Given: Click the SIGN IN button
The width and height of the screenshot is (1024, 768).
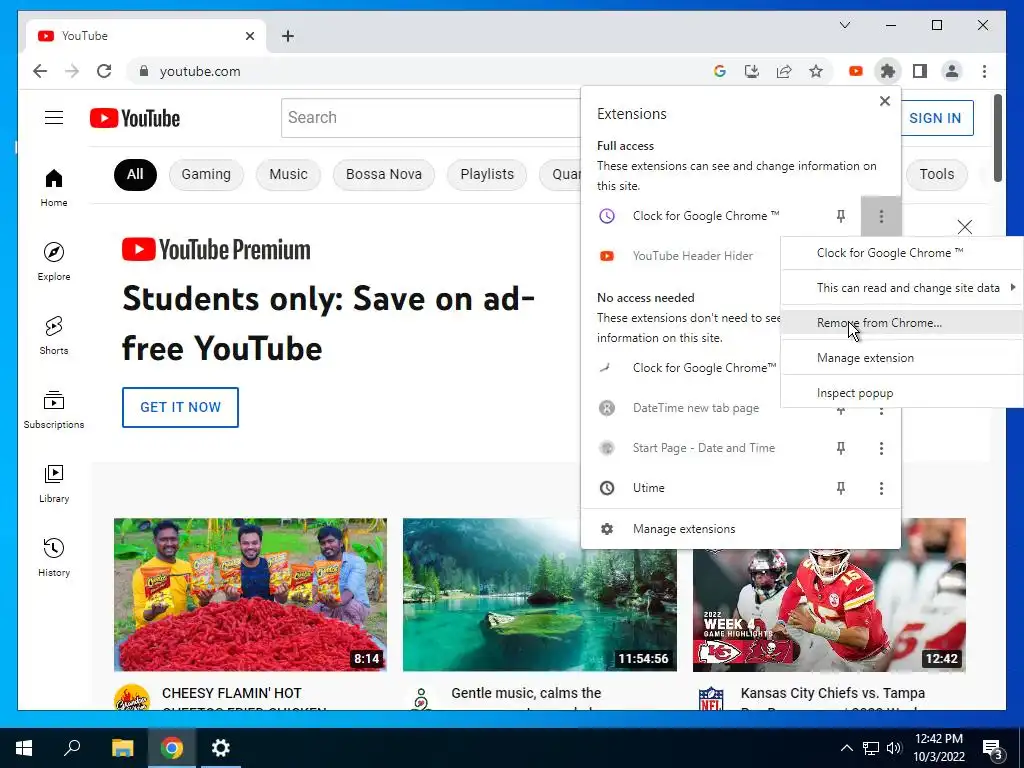Looking at the screenshot, I should pyautogui.click(x=935, y=118).
